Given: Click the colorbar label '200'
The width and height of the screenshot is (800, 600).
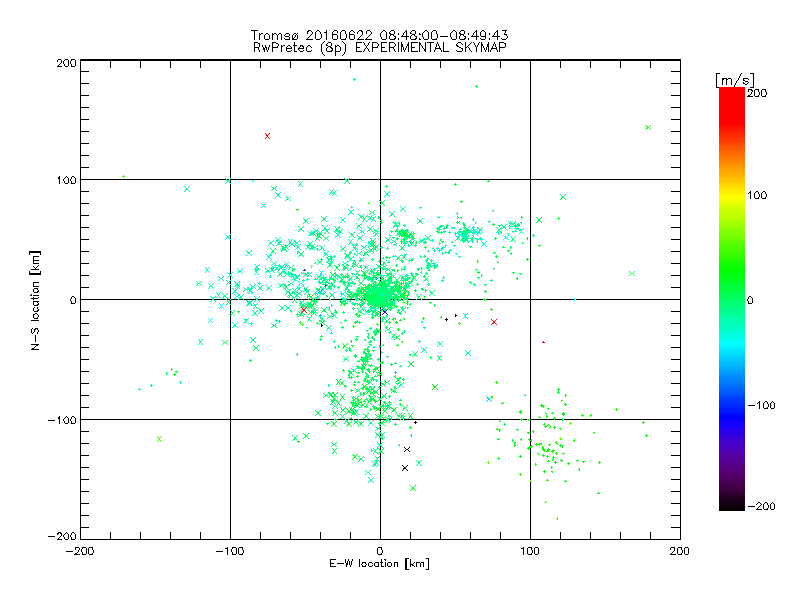Looking at the screenshot, I should tap(757, 93).
